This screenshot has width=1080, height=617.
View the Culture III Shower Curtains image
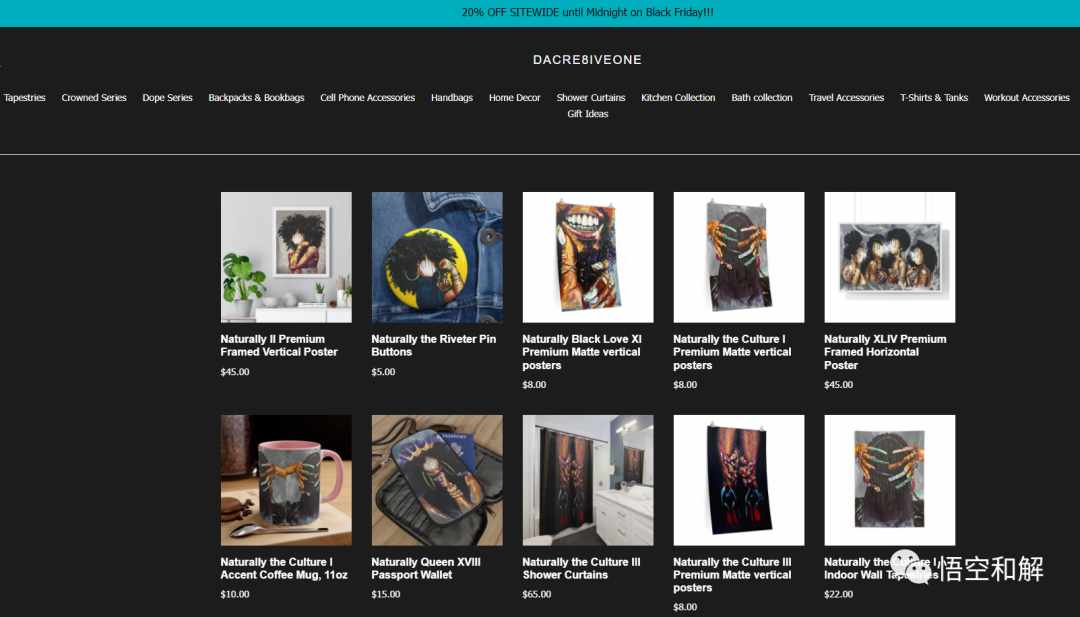click(x=588, y=480)
